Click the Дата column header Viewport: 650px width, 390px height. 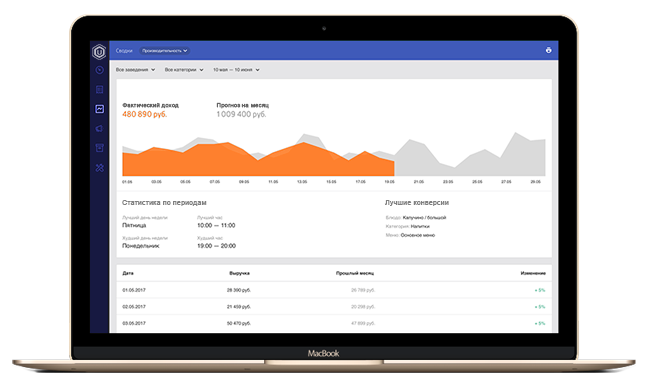click(x=128, y=273)
